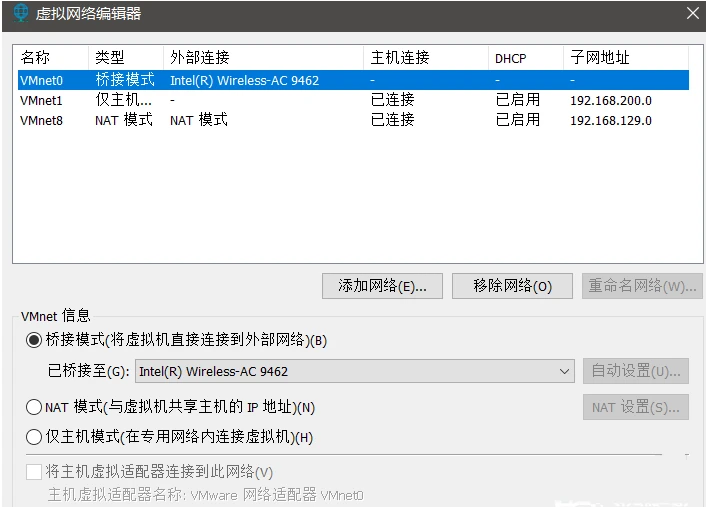Click the 添加网络(E)... button
The height and width of the screenshot is (507, 706).
(382, 286)
